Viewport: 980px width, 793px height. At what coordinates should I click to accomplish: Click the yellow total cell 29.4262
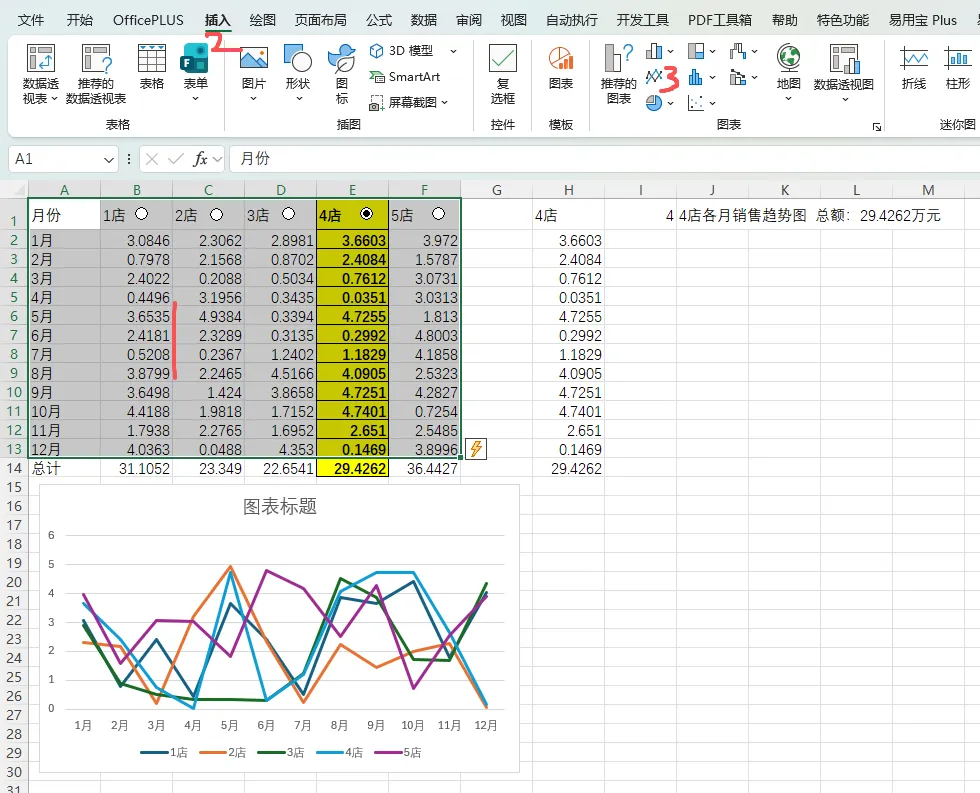[x=352, y=468]
